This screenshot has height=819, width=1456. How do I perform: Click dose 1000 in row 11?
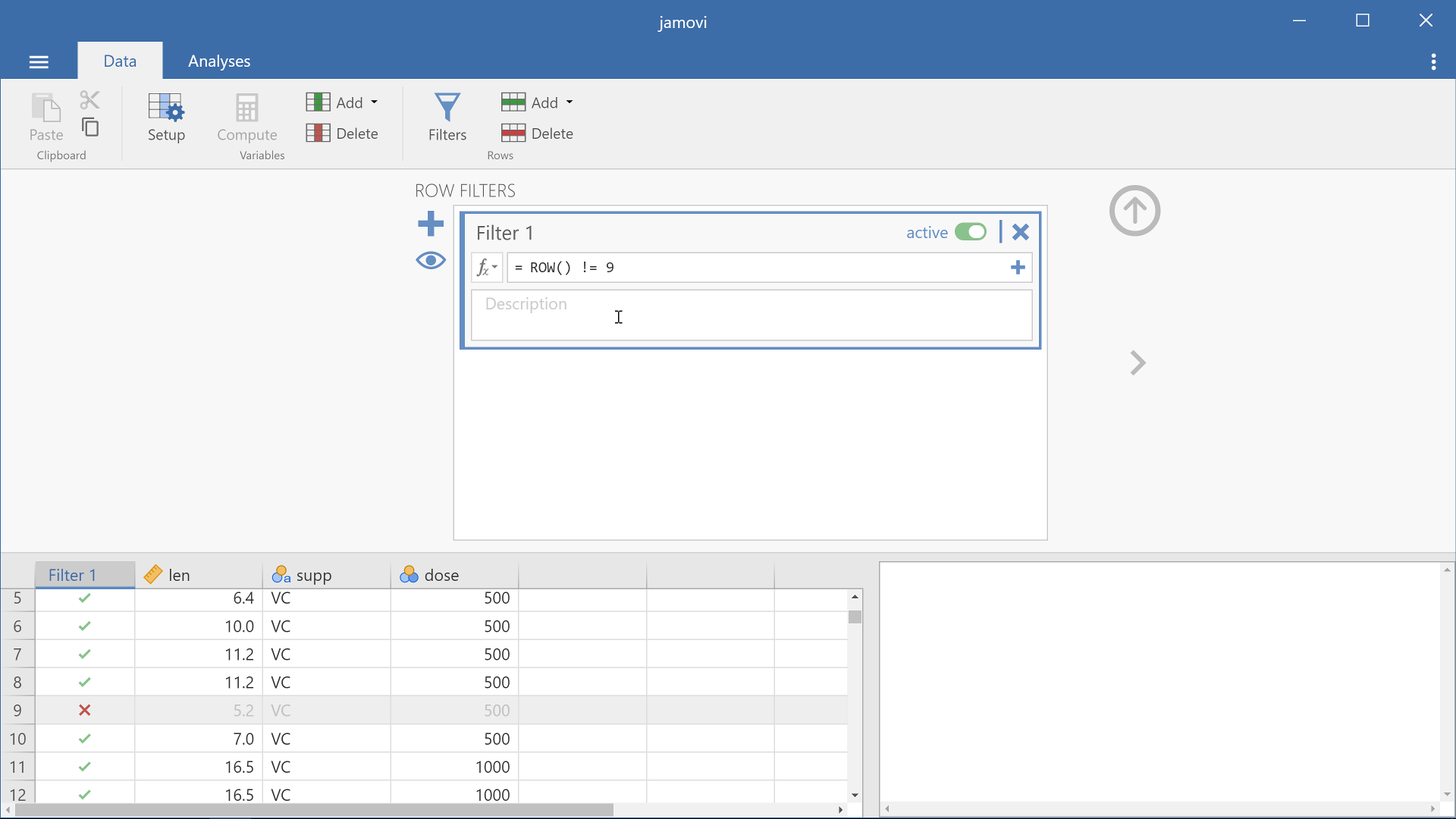tap(454, 767)
